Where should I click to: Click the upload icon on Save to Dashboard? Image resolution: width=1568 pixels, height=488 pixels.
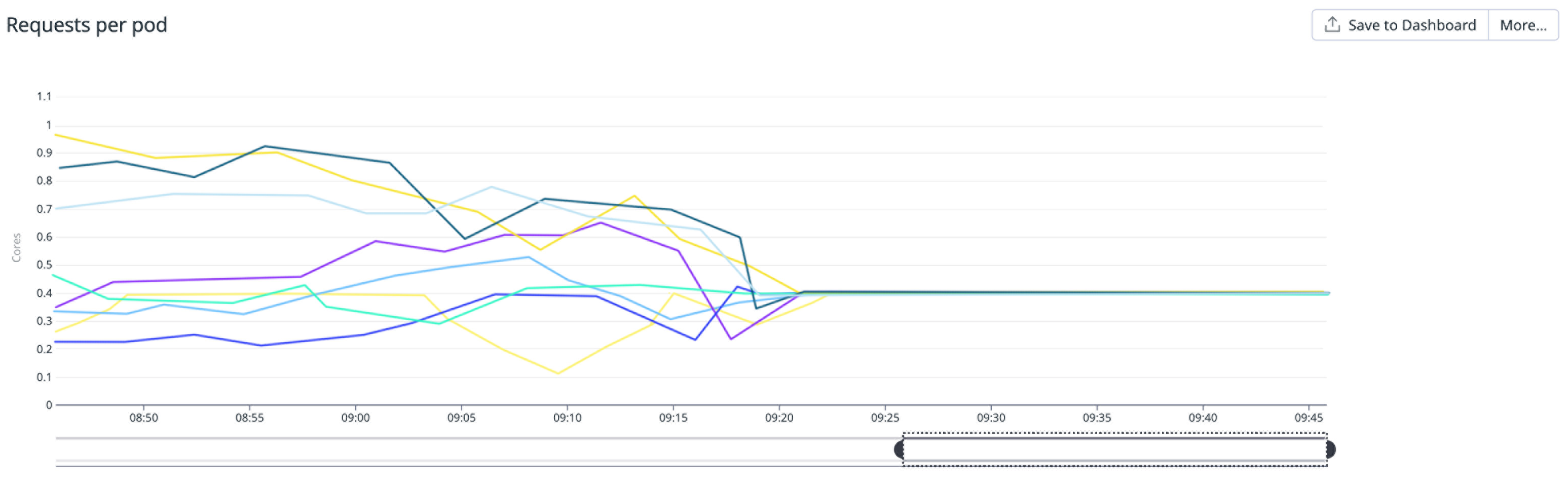[x=1333, y=24]
